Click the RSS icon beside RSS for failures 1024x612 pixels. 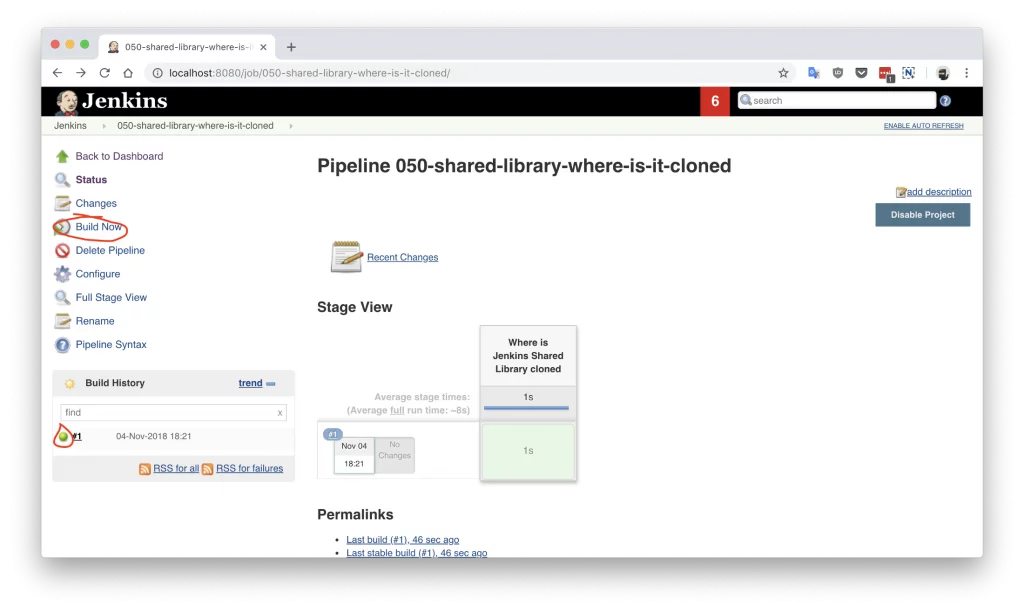(208, 469)
